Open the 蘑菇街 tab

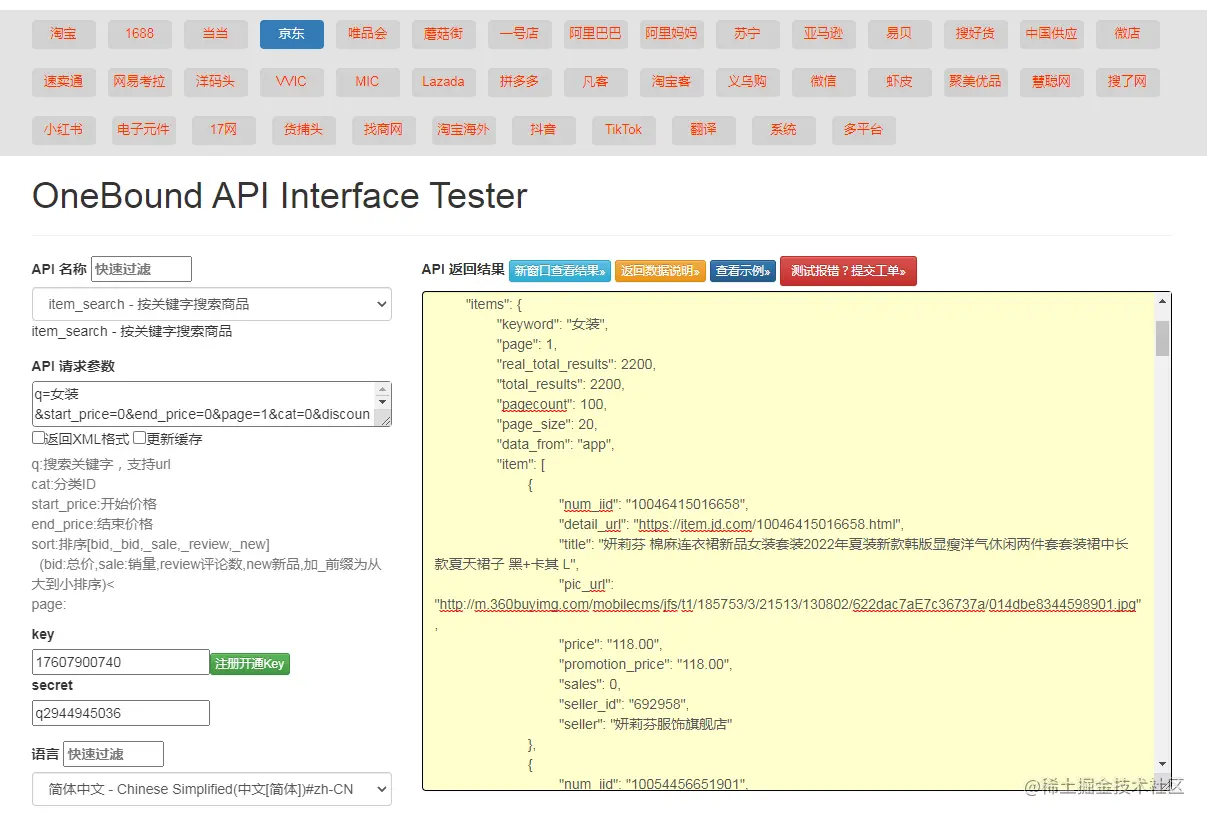point(444,34)
